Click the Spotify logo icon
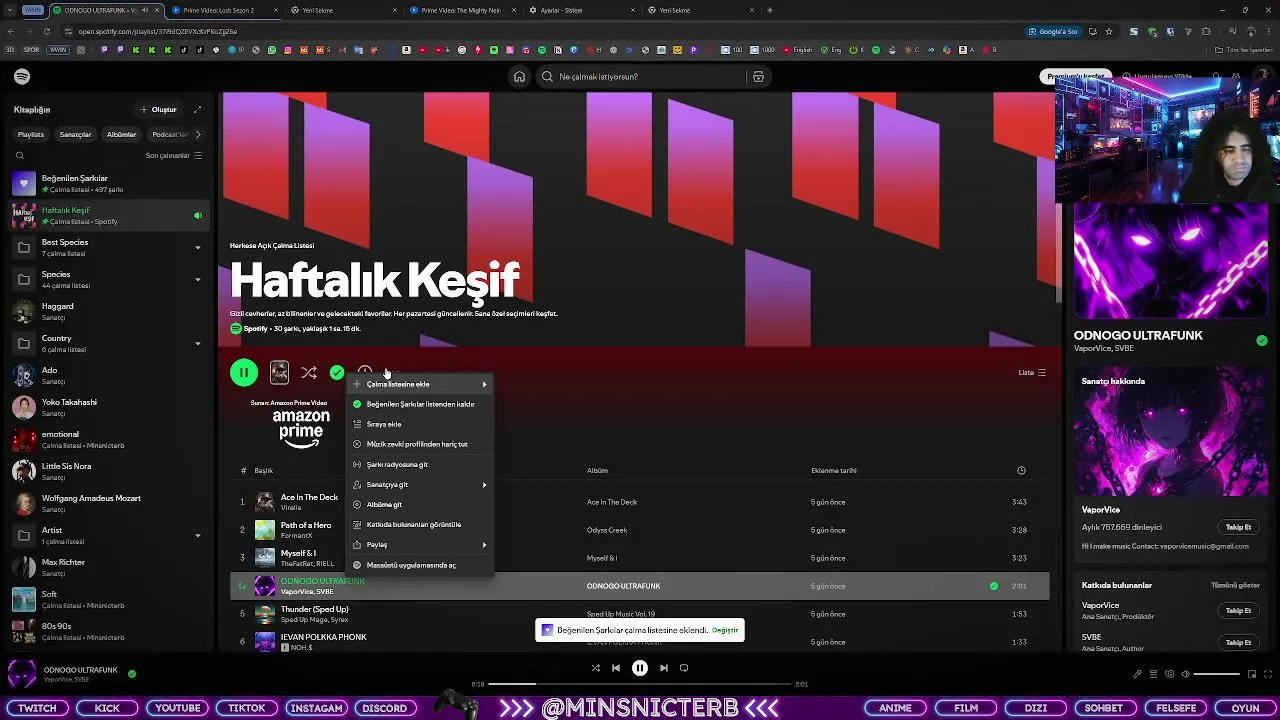The width and height of the screenshot is (1280, 720). pos(22,77)
